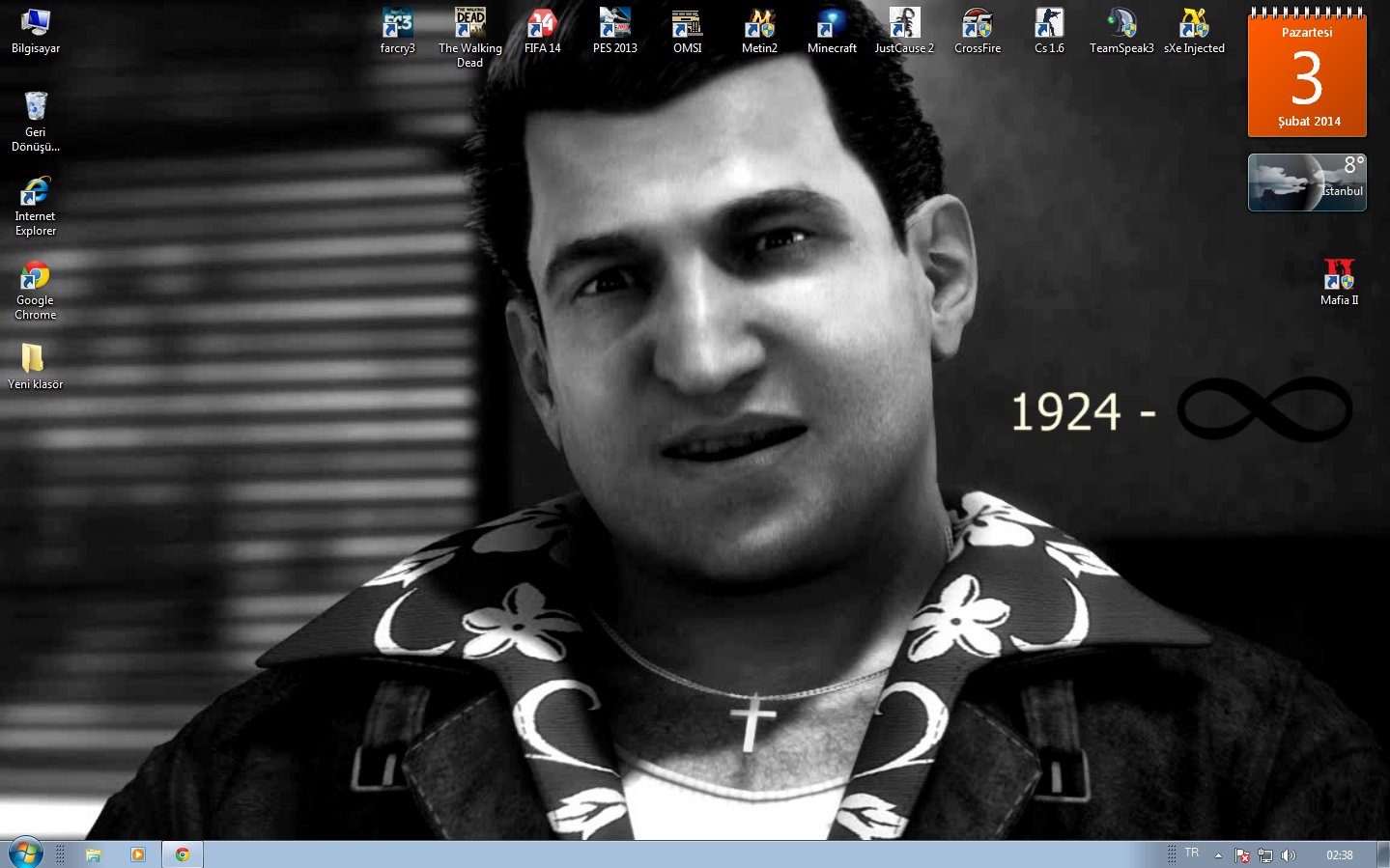Open the volume speaker tray icon
The image size is (1390, 868).
(1289, 855)
